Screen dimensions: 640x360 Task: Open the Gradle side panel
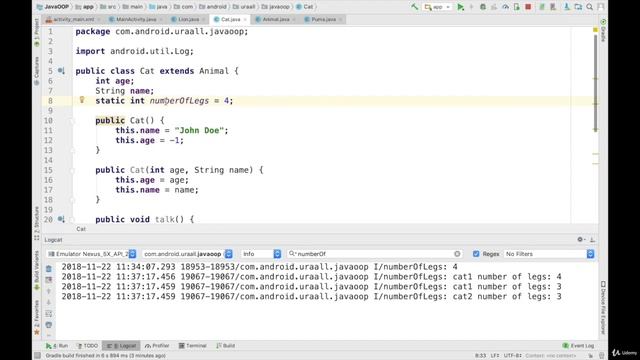coord(603,30)
